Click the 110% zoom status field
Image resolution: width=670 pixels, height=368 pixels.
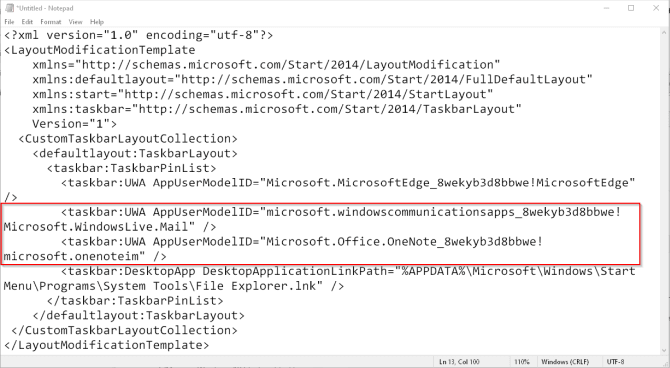click(521, 362)
